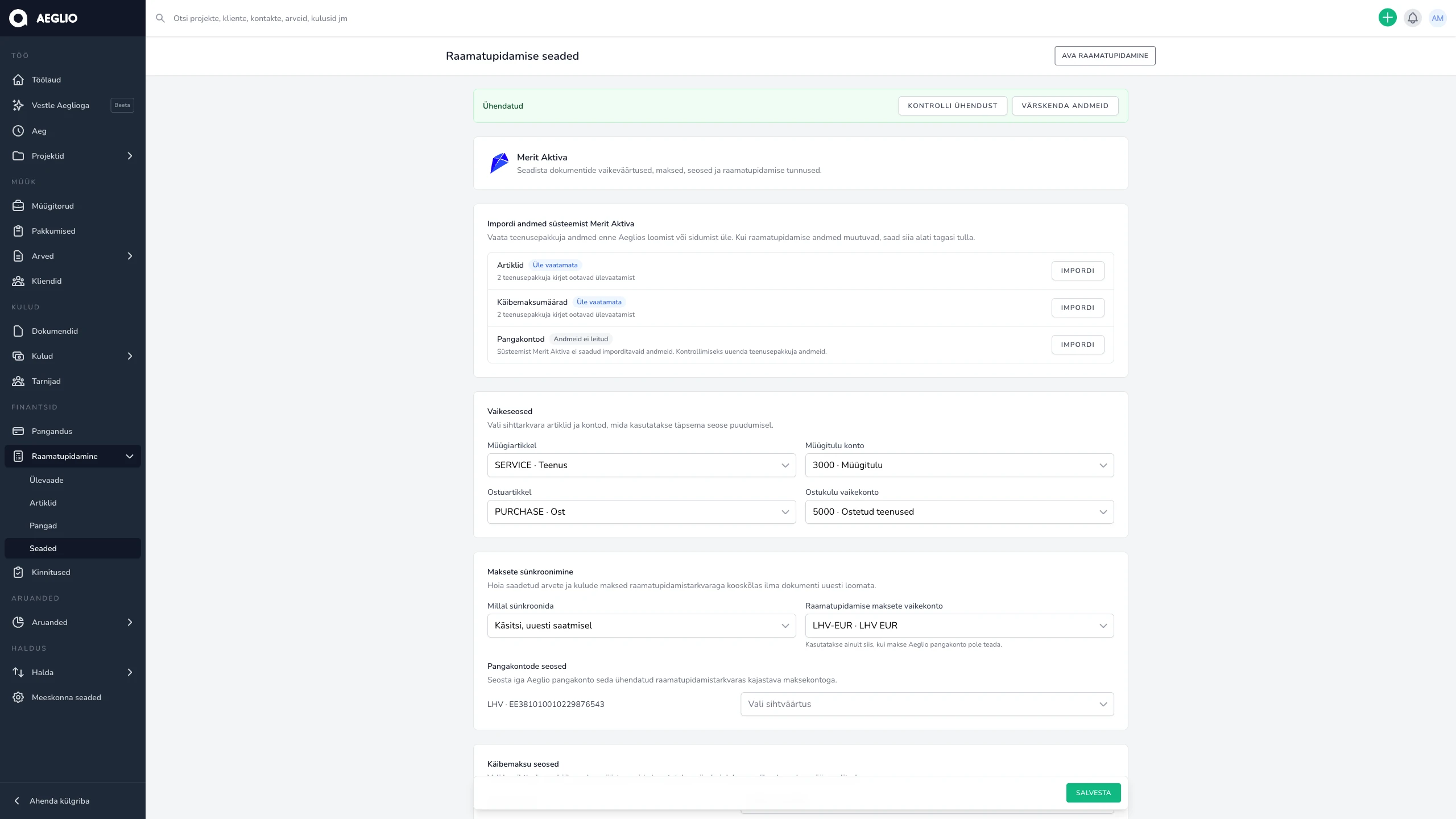Click the Dokumendid file icon
Screen dimensions: 1456x819
tap(18, 331)
